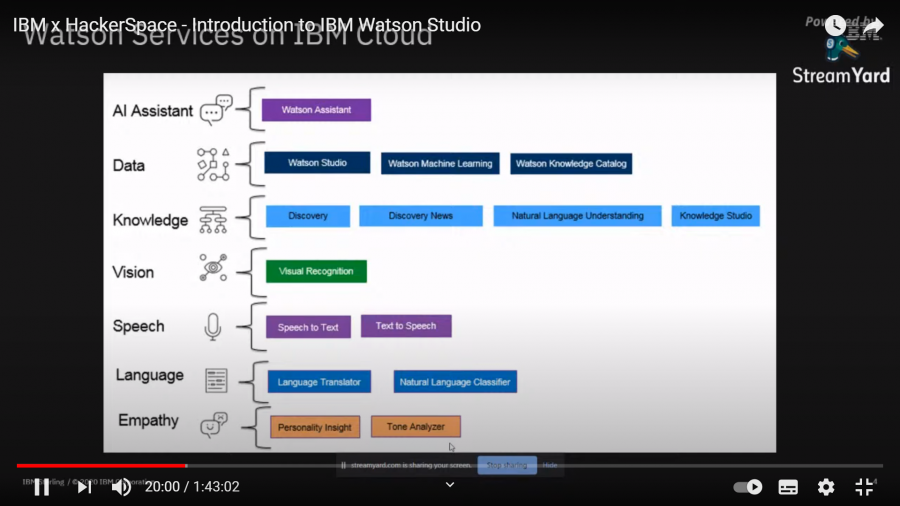This screenshot has height=506, width=900.
Task: Click the Watson Assistant box in the slide
Action: tap(316, 110)
